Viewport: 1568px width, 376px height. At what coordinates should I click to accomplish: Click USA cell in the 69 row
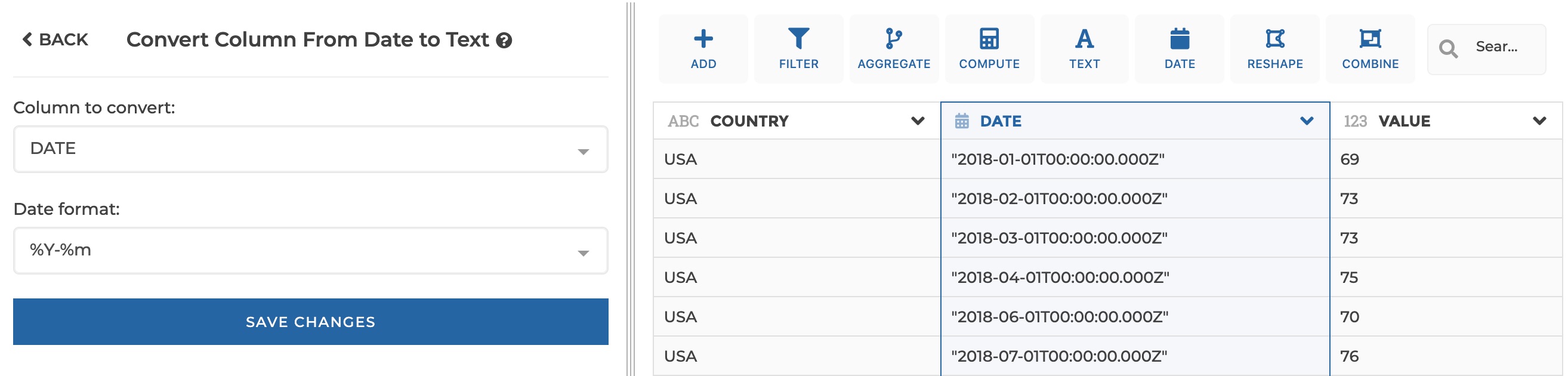(797, 159)
